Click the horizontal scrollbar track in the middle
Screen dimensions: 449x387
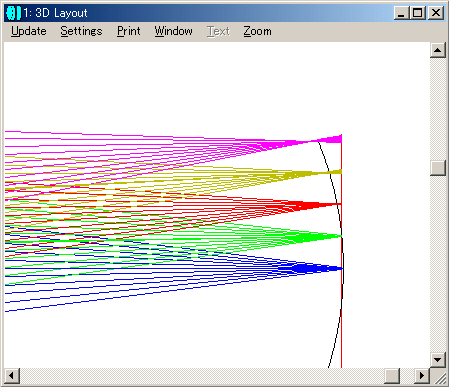point(202,376)
